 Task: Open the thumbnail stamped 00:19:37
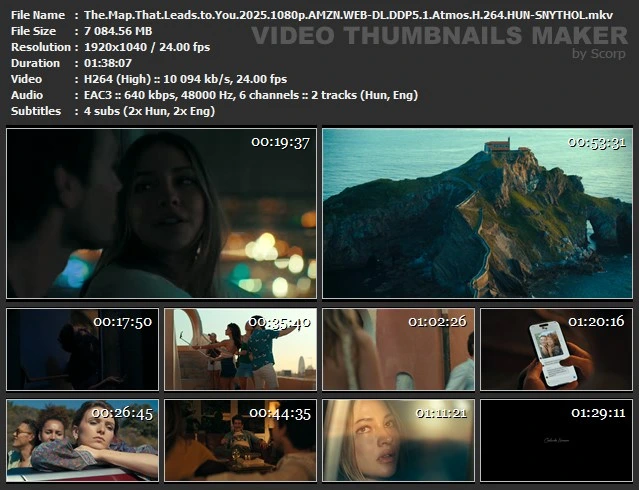pos(161,213)
